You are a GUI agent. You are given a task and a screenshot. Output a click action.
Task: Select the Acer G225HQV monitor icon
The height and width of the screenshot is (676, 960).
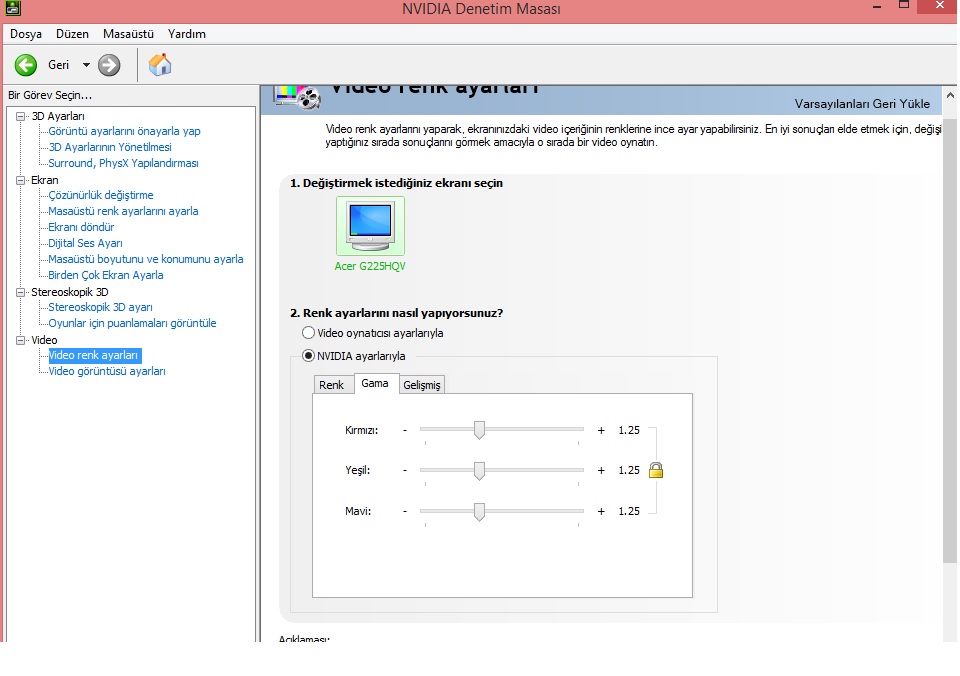pos(370,225)
